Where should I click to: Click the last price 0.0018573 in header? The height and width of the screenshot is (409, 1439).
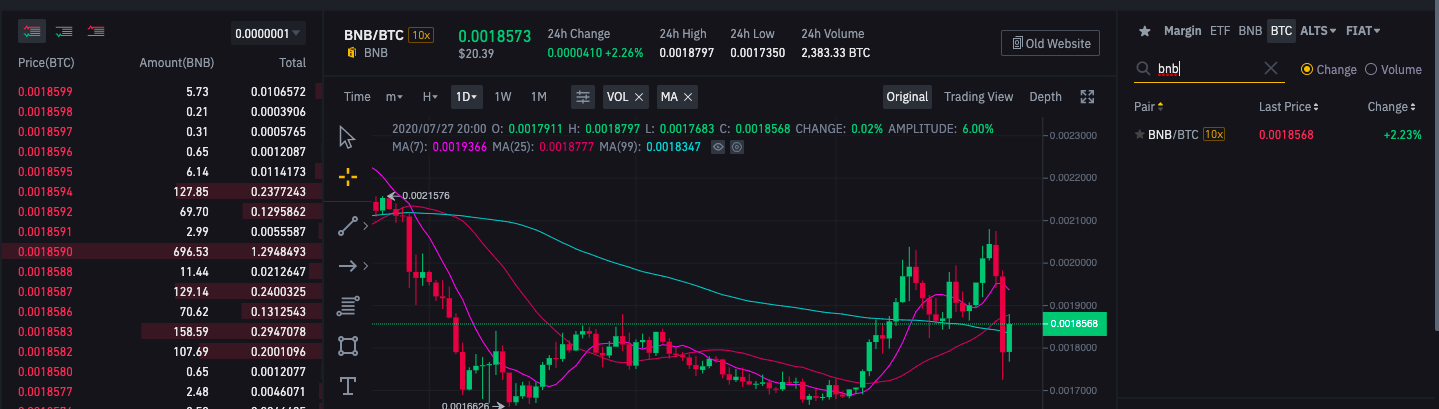pyautogui.click(x=494, y=35)
